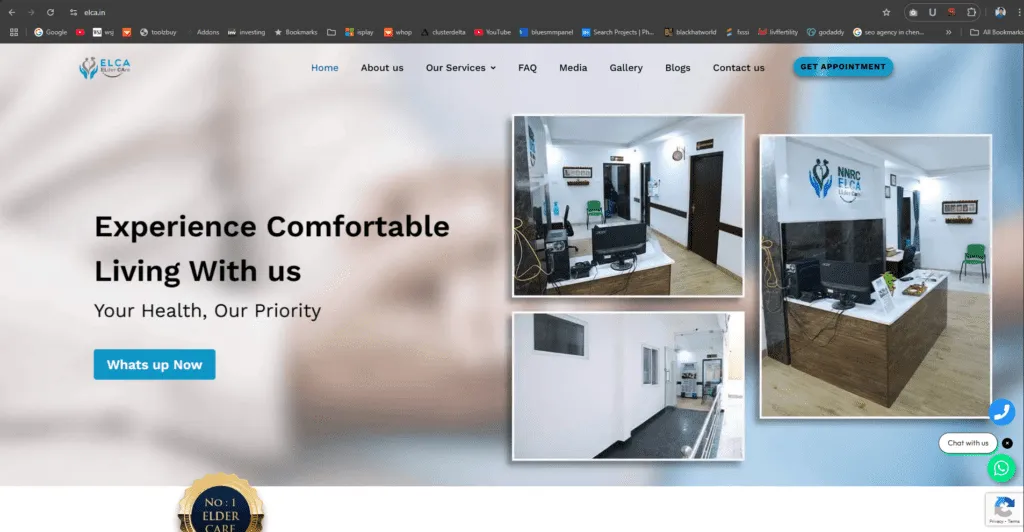
Task: Open the starred Bookmarks shortcut
Action: pyautogui.click(x=296, y=32)
